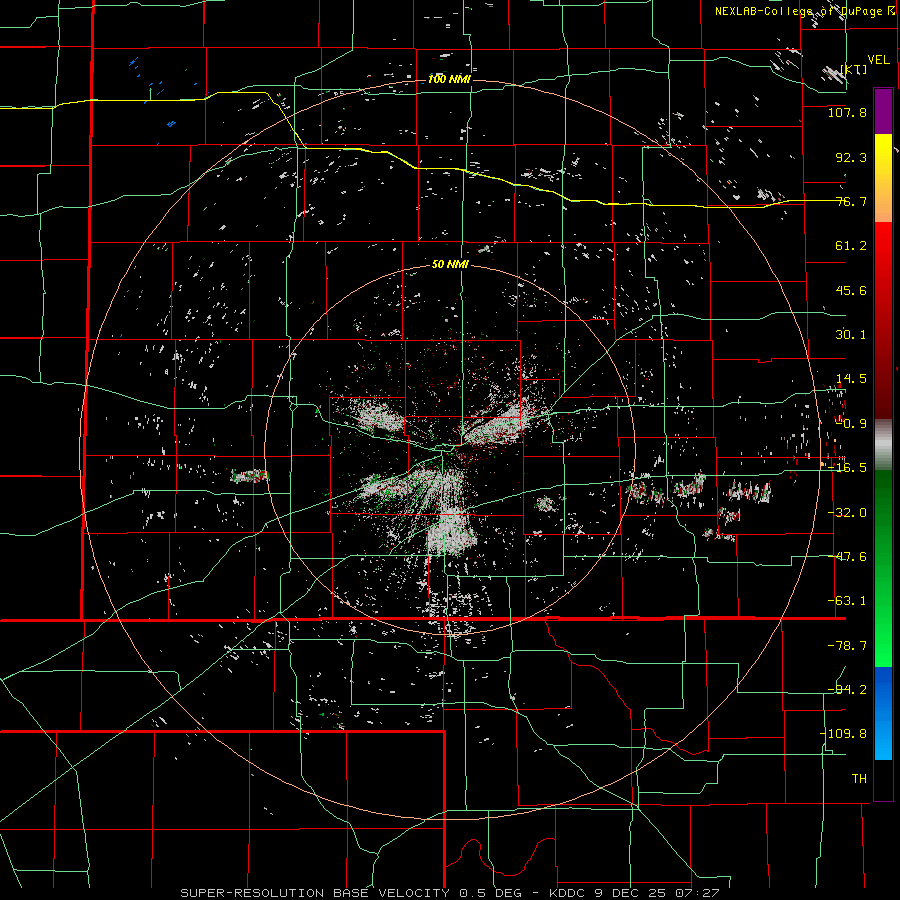Click the 50 NMI range ring label
The height and width of the screenshot is (900, 900).
coord(450,265)
